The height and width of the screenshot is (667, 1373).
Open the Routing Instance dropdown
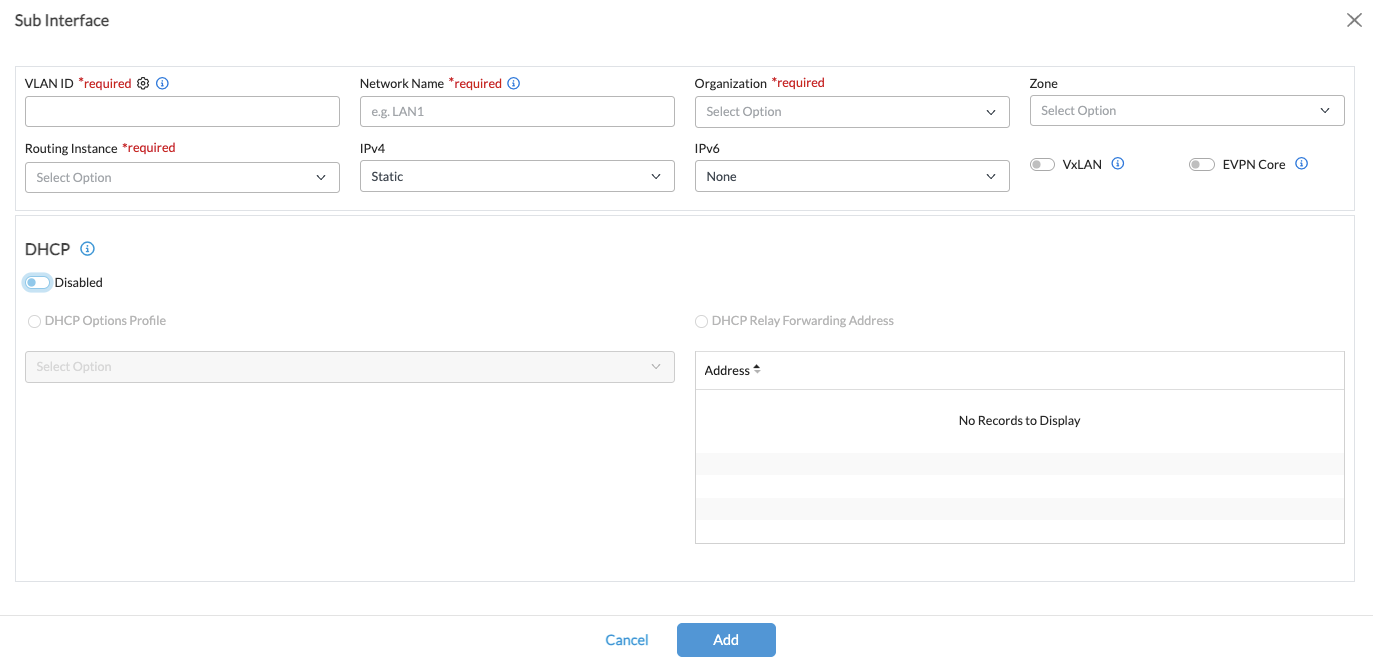(181, 177)
